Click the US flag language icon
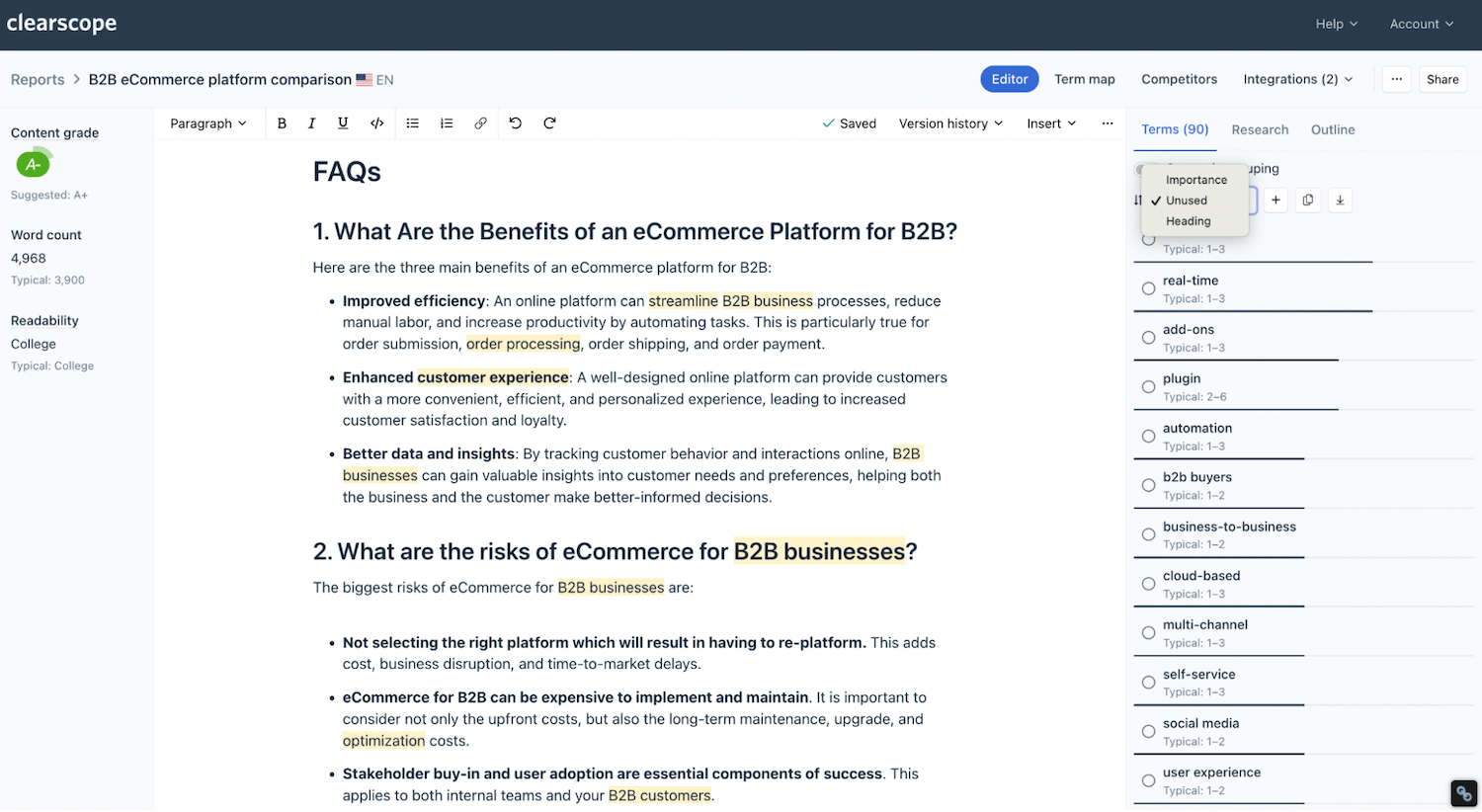 (x=364, y=80)
